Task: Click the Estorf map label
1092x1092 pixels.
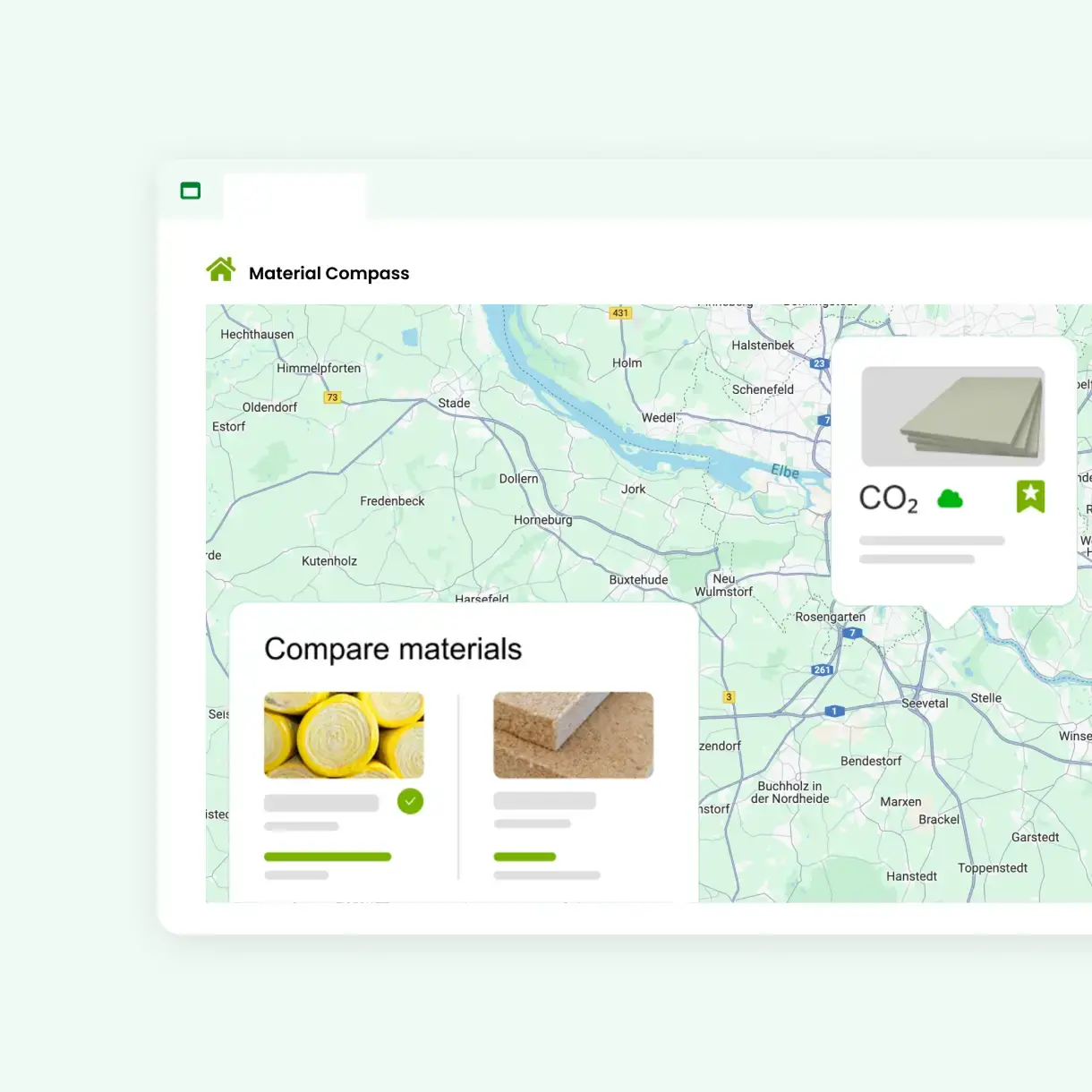Action: click(228, 426)
